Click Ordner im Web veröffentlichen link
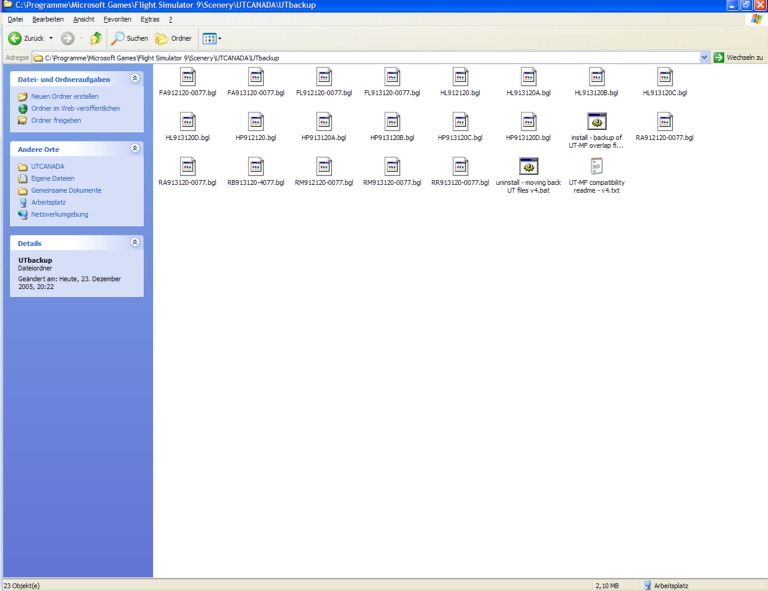The image size is (768, 591). (75, 108)
